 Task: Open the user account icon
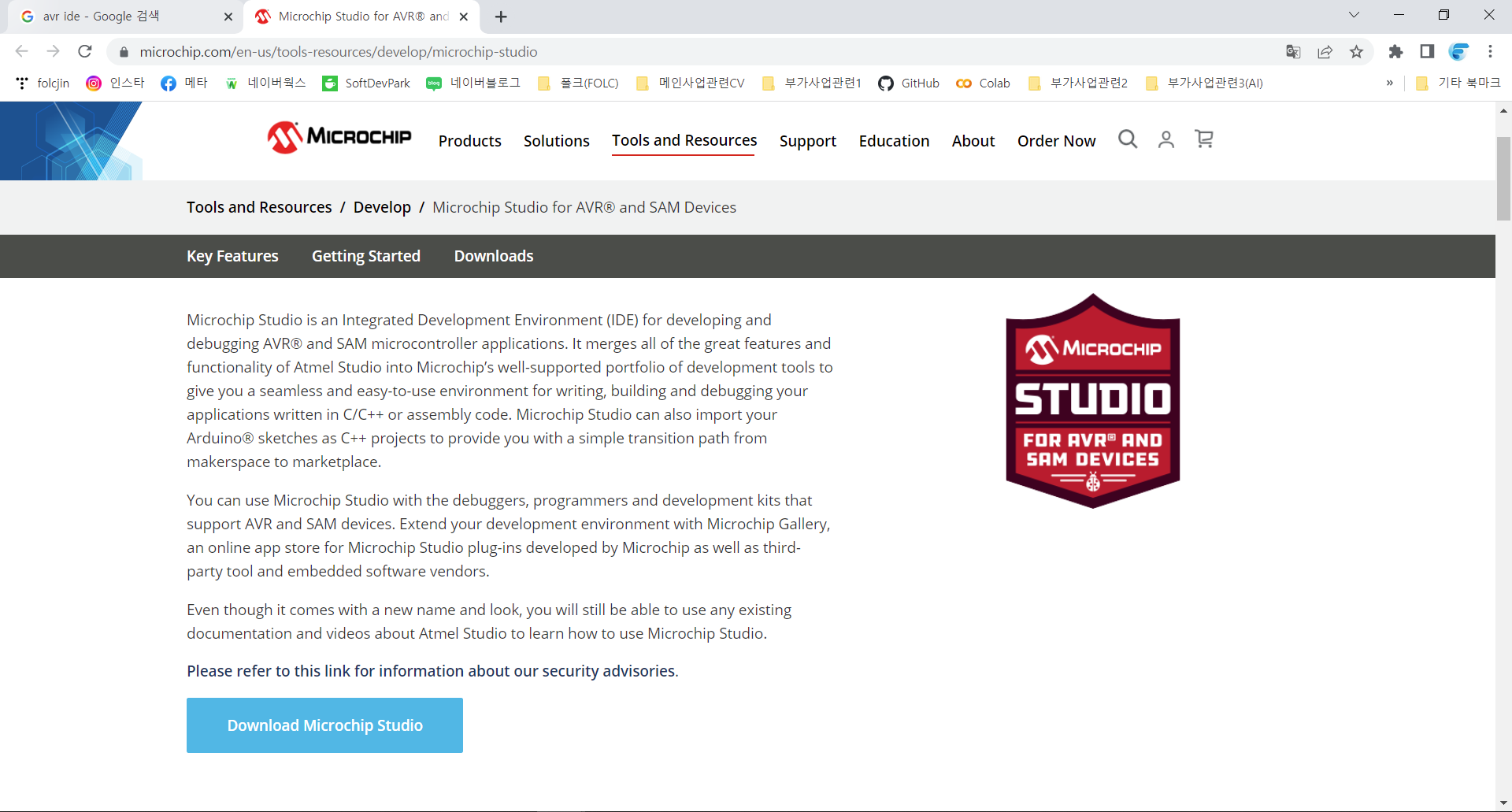pos(1166,139)
